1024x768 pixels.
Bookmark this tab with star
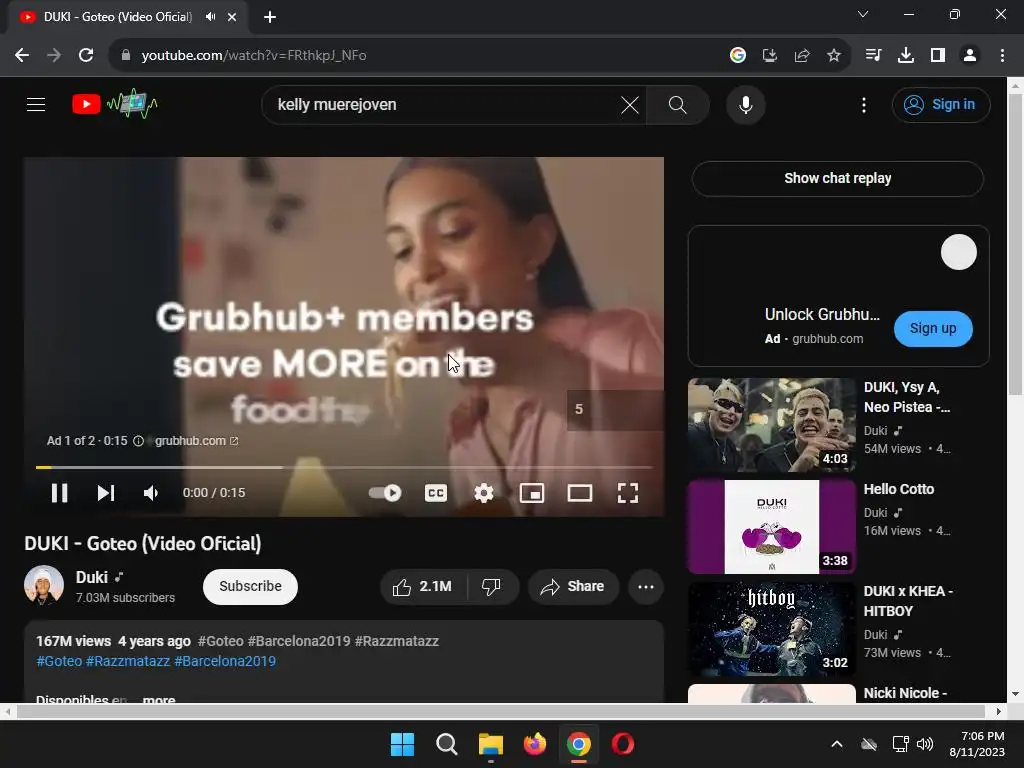pos(833,56)
